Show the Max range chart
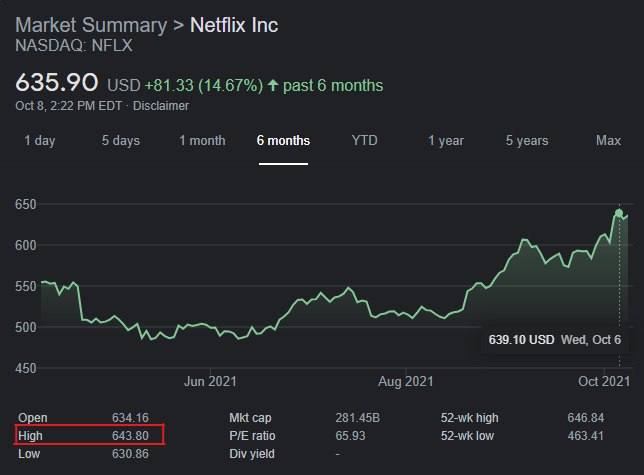 608,140
